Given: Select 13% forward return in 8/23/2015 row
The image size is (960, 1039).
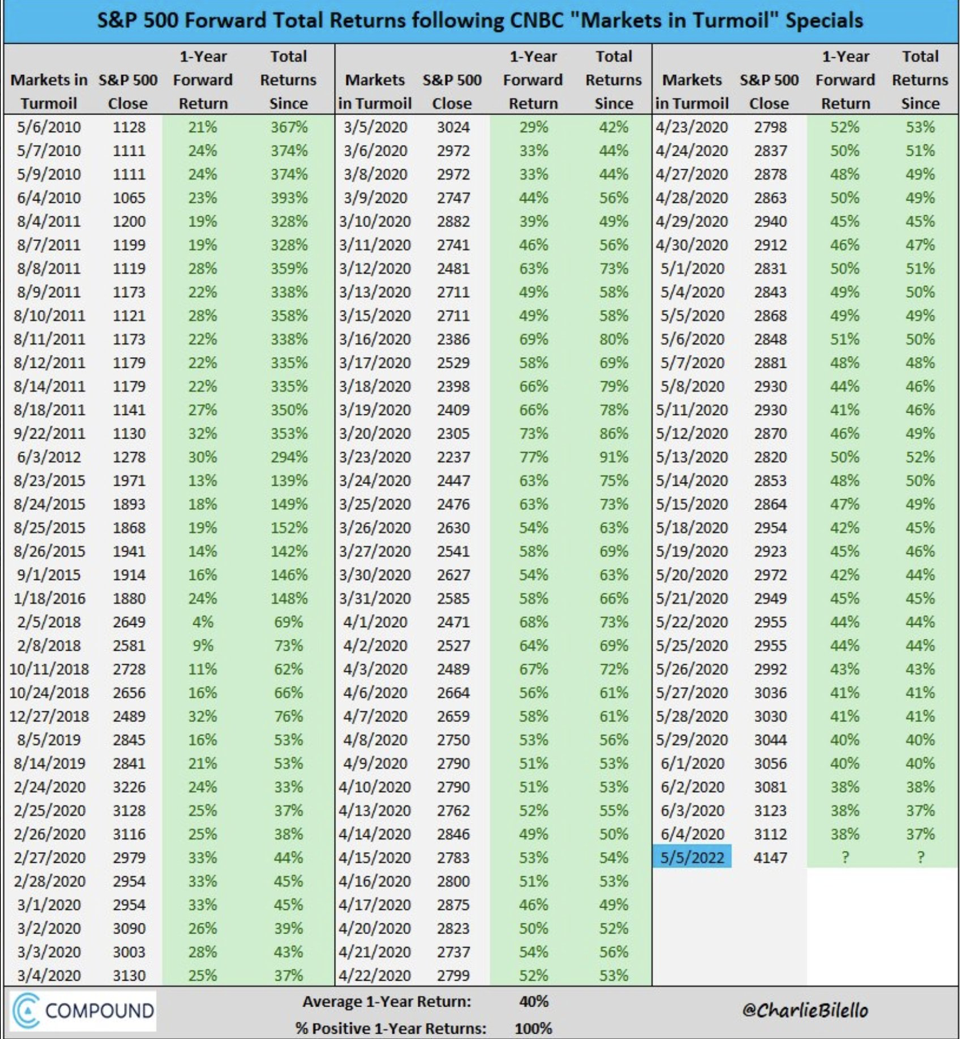Looking at the screenshot, I should point(203,480).
